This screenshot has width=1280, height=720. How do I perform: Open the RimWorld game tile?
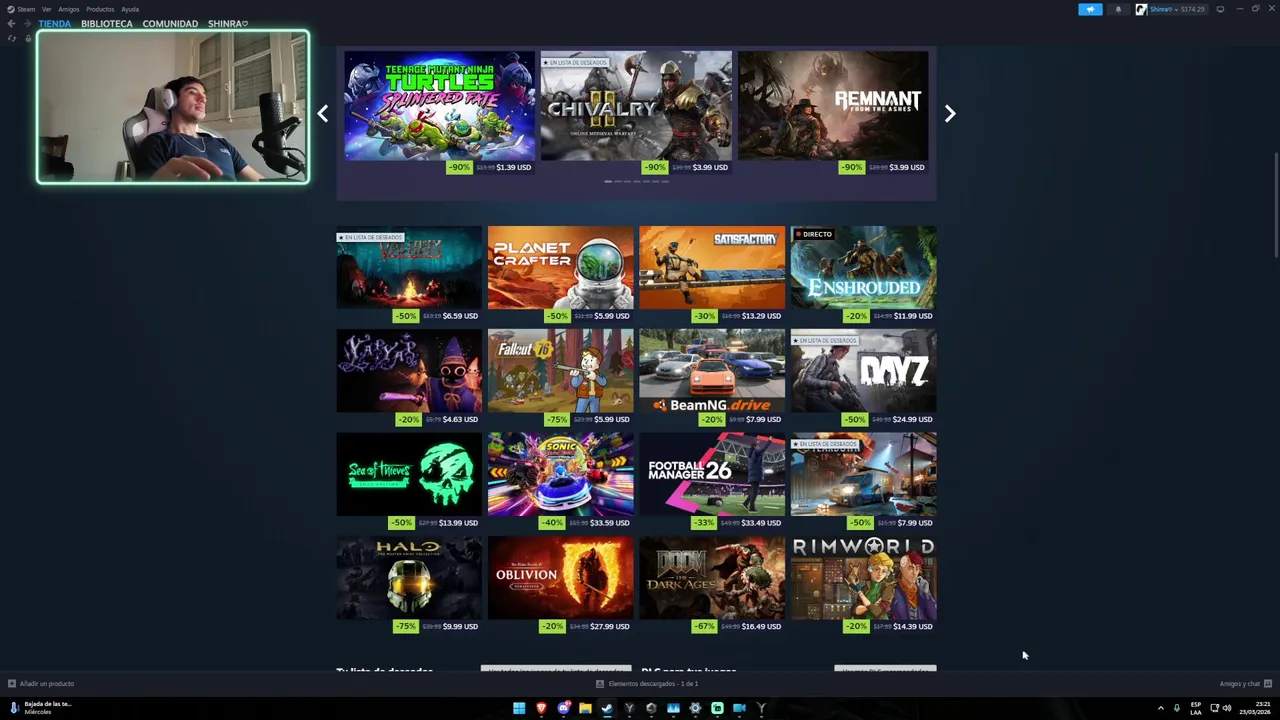[864, 578]
